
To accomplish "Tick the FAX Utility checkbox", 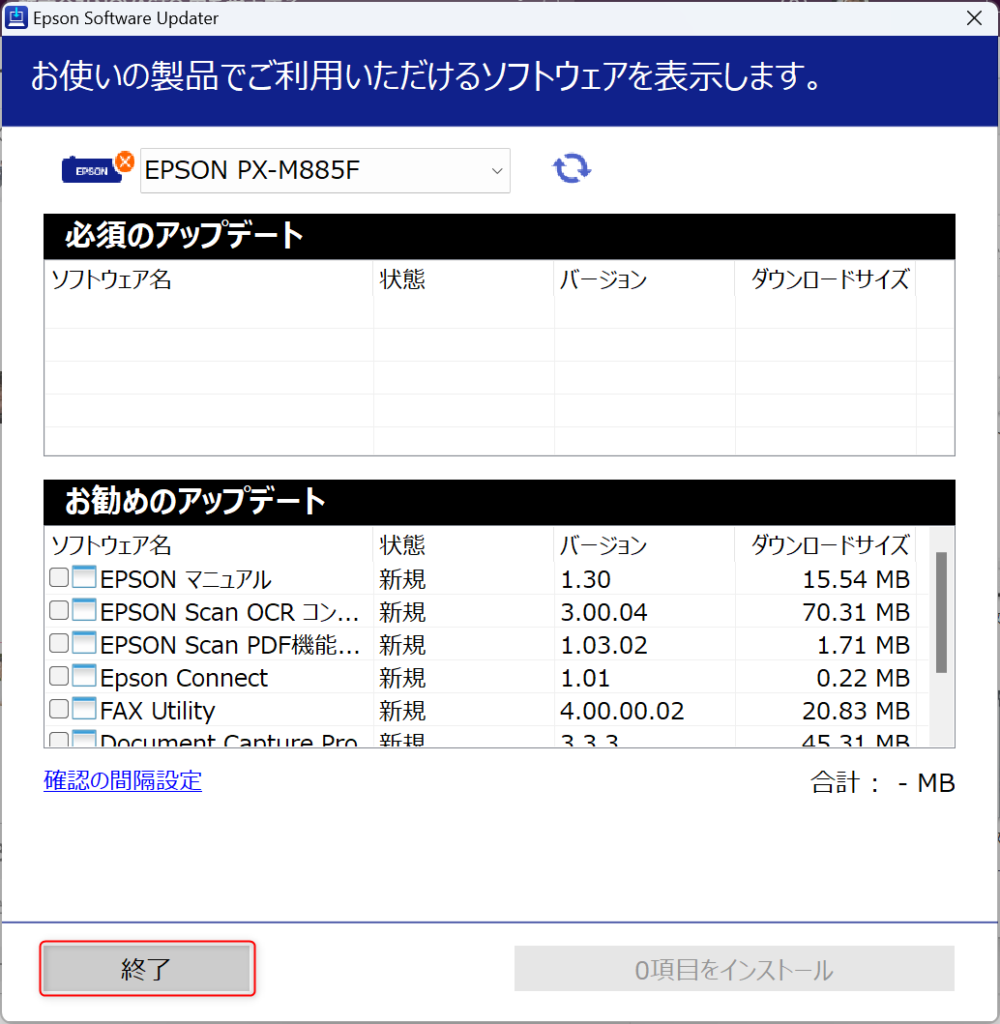I will [59, 708].
